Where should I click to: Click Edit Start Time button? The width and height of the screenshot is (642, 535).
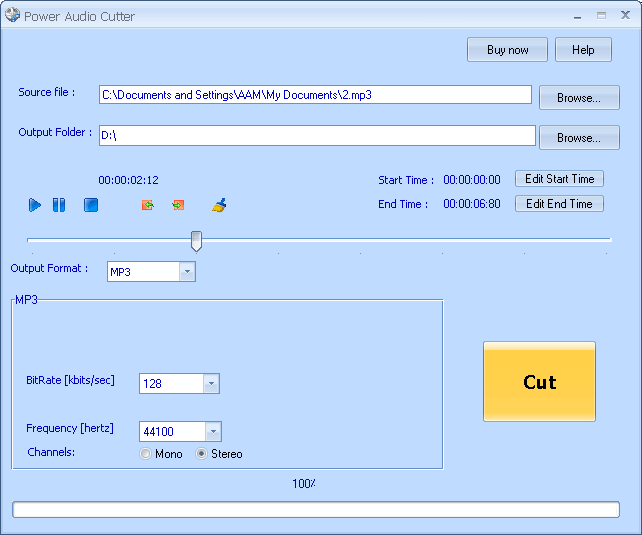pos(559,179)
